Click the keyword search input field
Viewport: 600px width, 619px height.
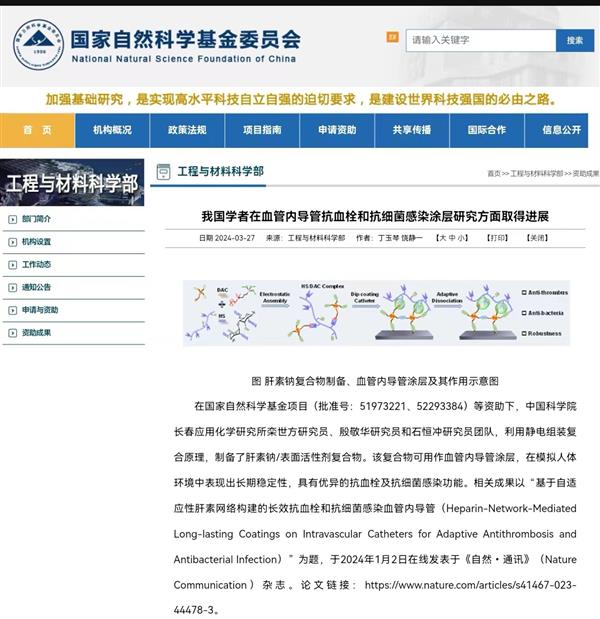point(480,40)
